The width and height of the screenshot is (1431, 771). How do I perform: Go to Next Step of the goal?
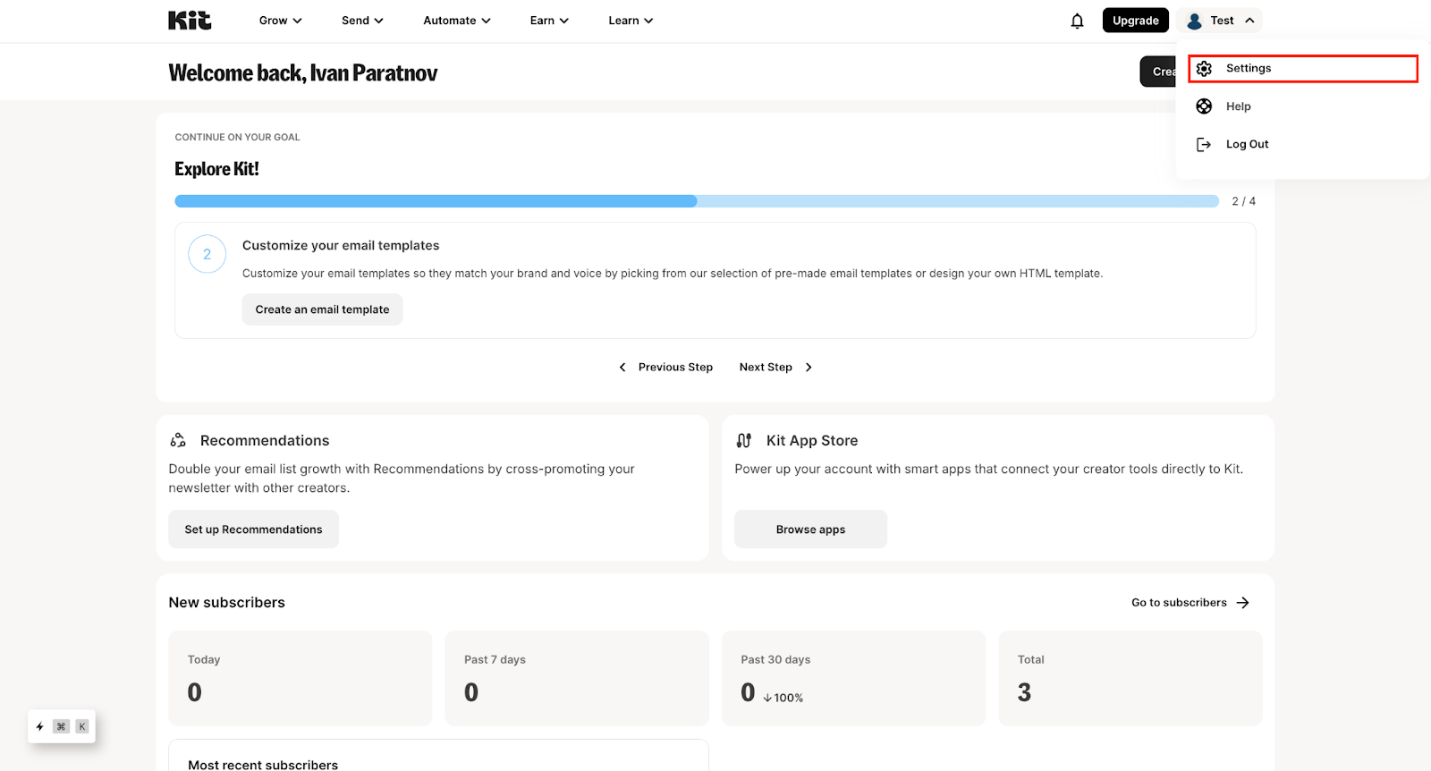tap(765, 367)
